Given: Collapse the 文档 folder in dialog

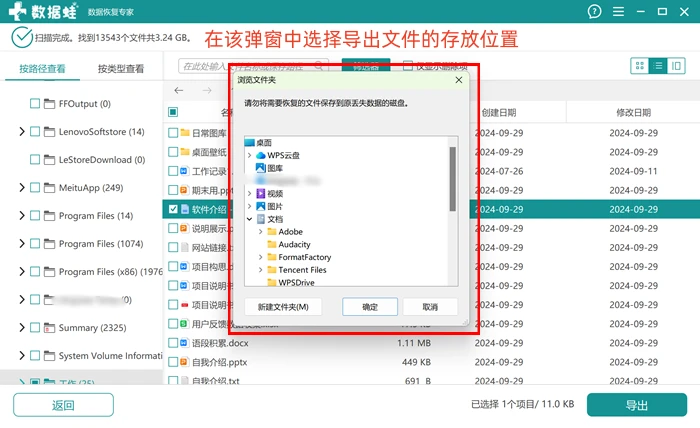Looking at the screenshot, I should [250, 219].
